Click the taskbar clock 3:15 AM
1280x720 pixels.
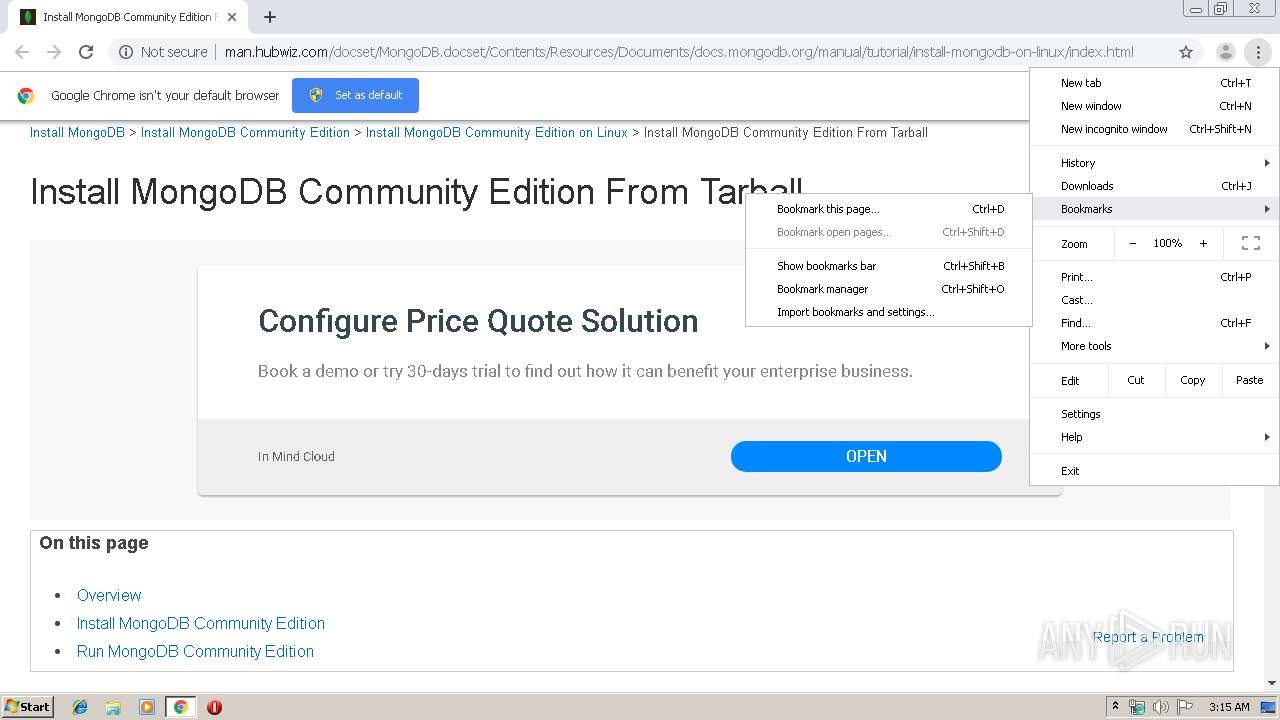point(1229,707)
